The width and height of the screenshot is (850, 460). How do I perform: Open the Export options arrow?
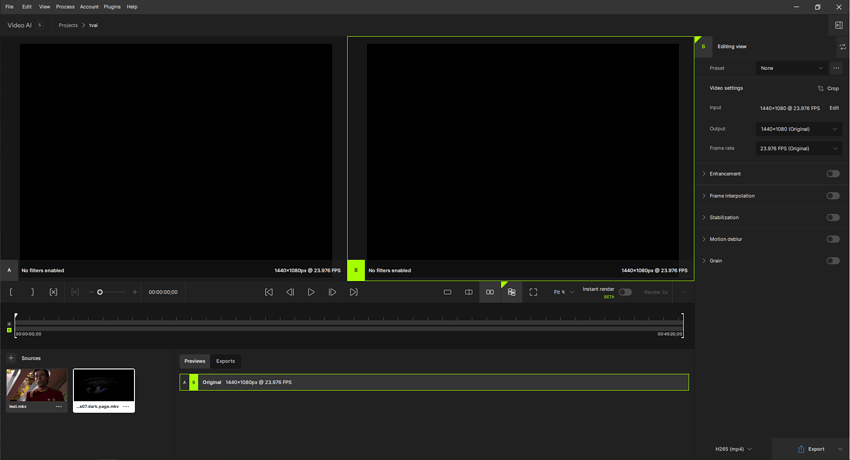[840, 449]
